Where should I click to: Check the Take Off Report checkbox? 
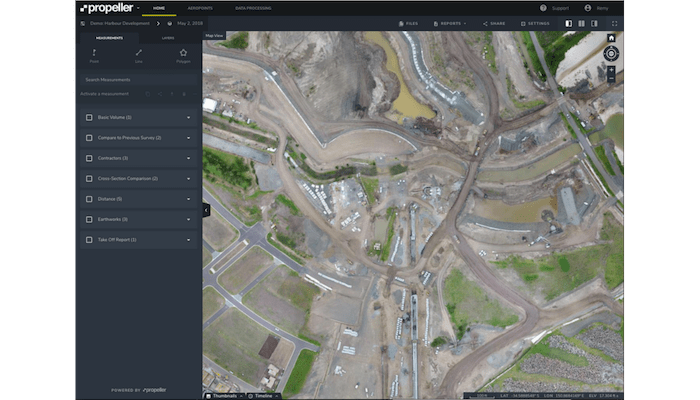coord(89,240)
